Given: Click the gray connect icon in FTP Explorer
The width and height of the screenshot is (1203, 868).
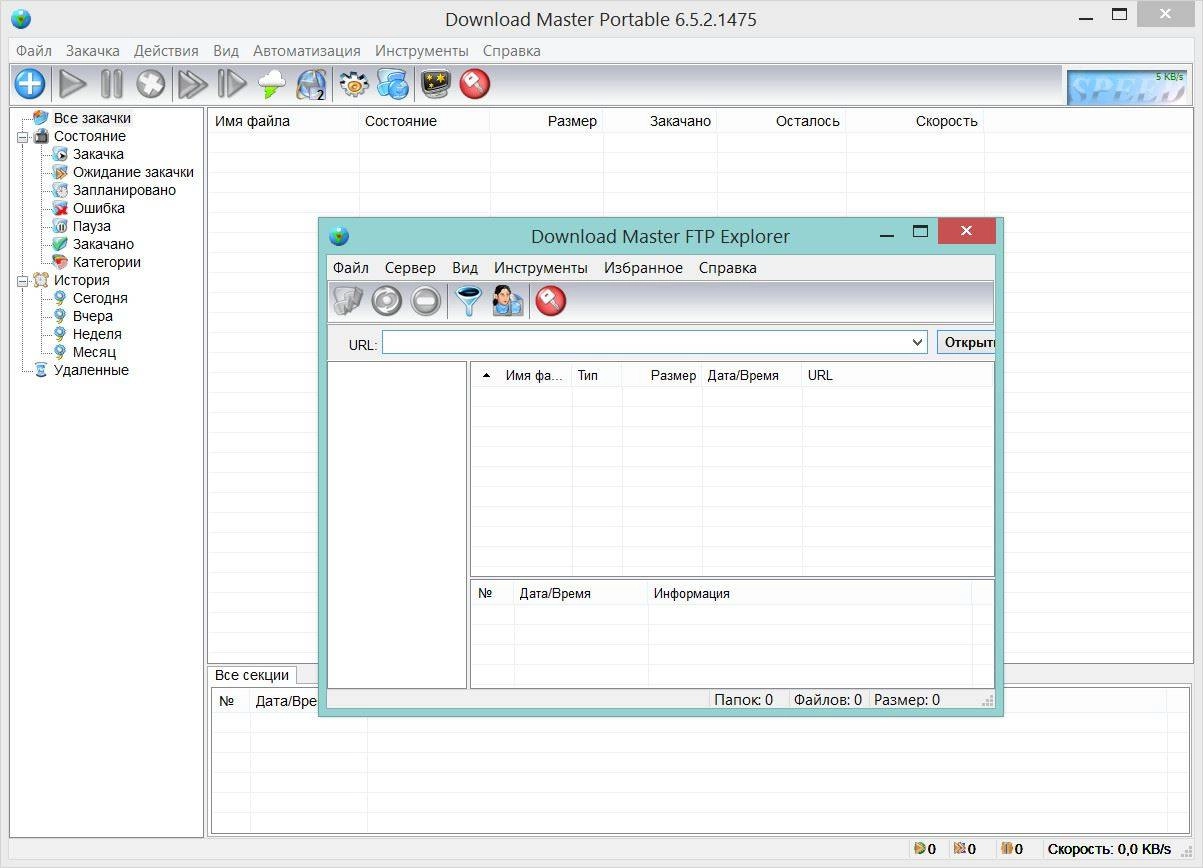Looking at the screenshot, I should tap(348, 301).
